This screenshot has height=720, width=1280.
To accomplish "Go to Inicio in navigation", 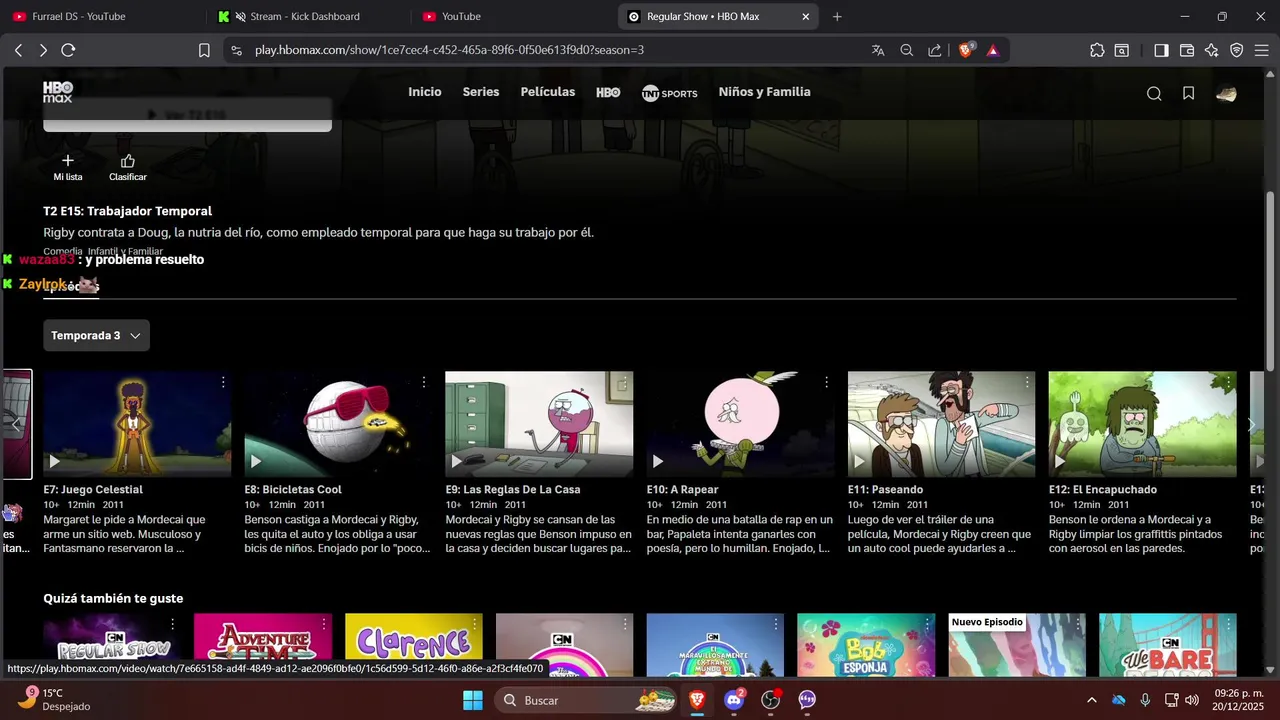I will pyautogui.click(x=425, y=92).
